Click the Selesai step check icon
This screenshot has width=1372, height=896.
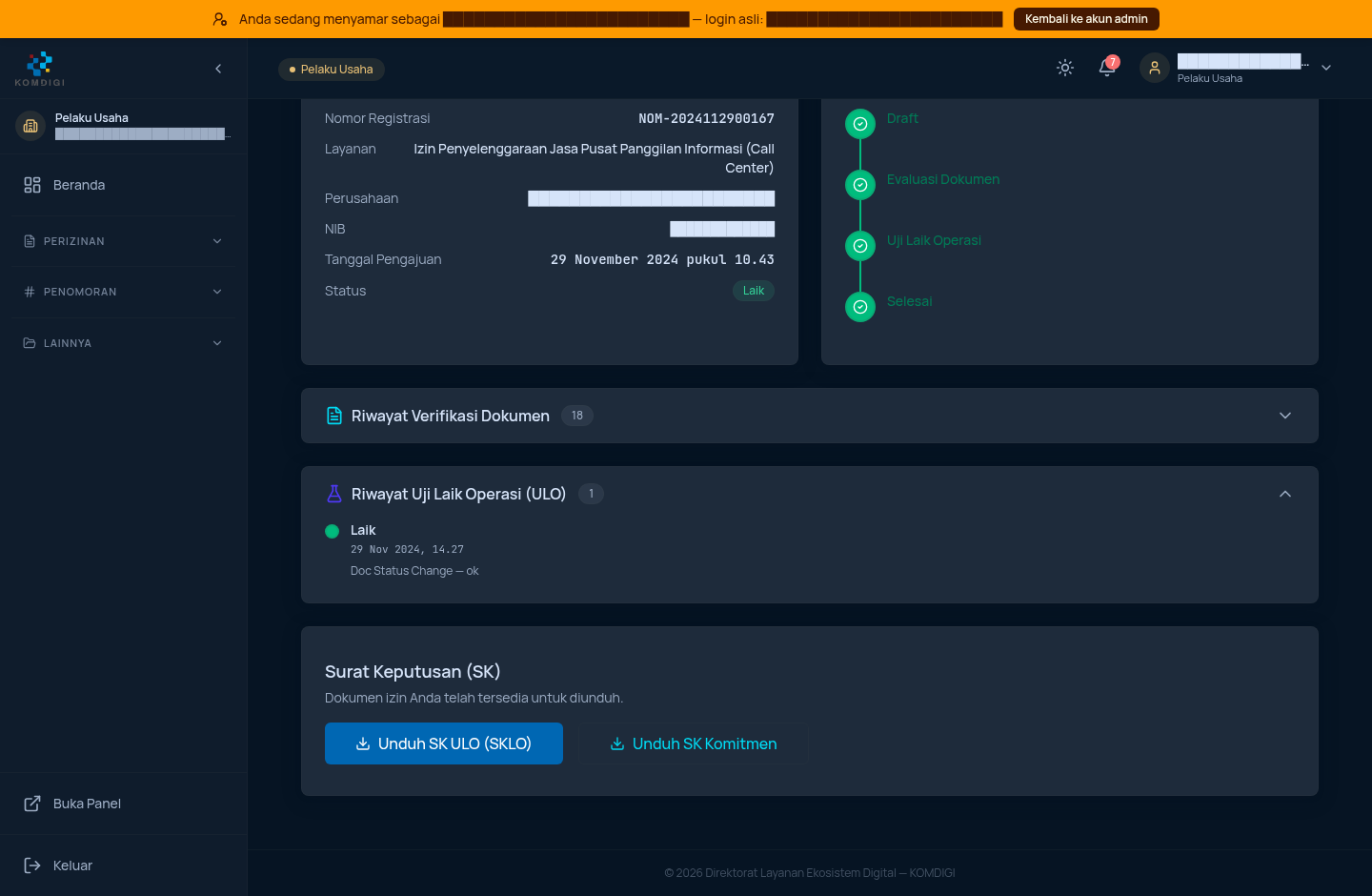pos(860,307)
